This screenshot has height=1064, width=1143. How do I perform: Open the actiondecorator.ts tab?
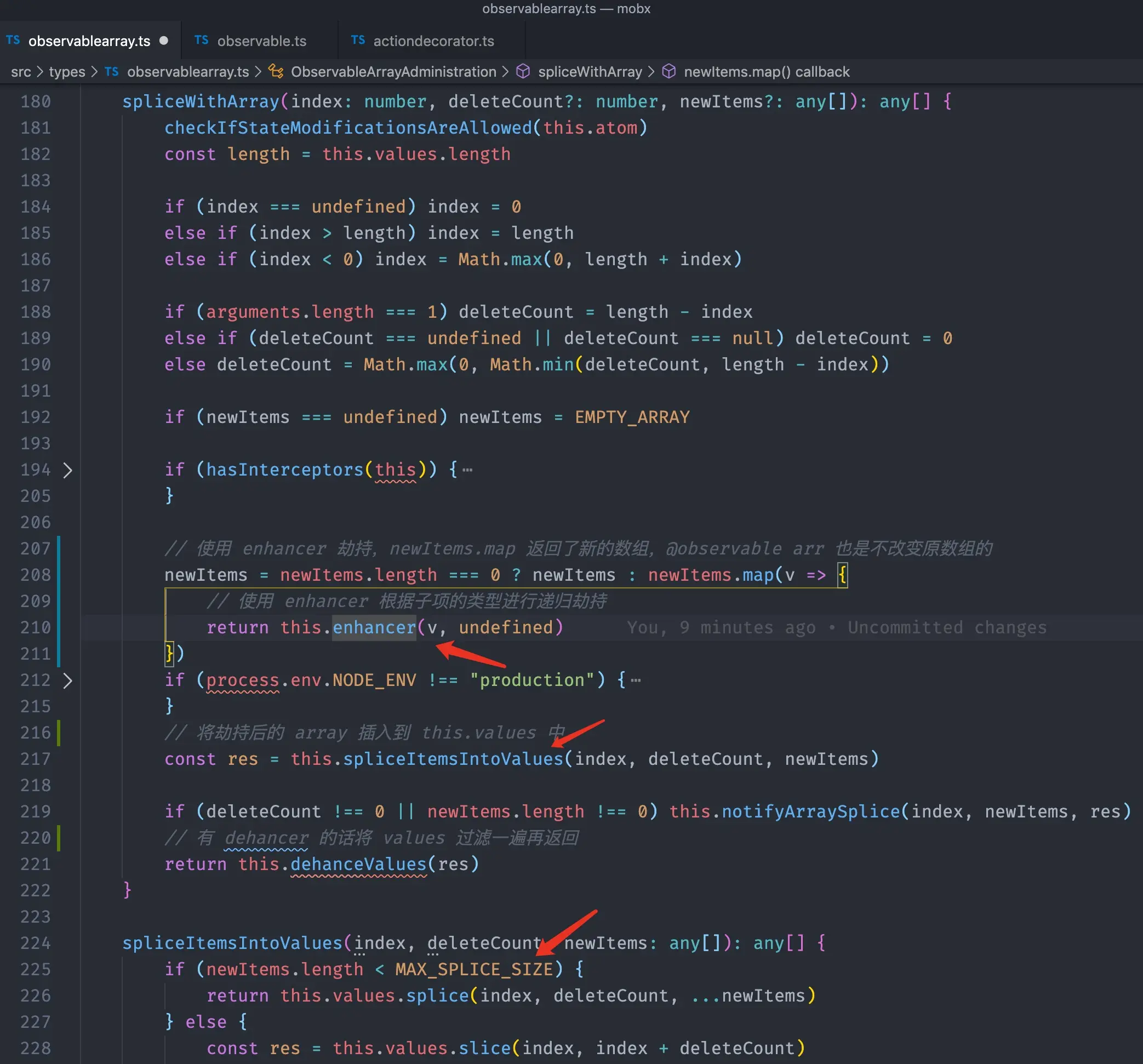(433, 40)
